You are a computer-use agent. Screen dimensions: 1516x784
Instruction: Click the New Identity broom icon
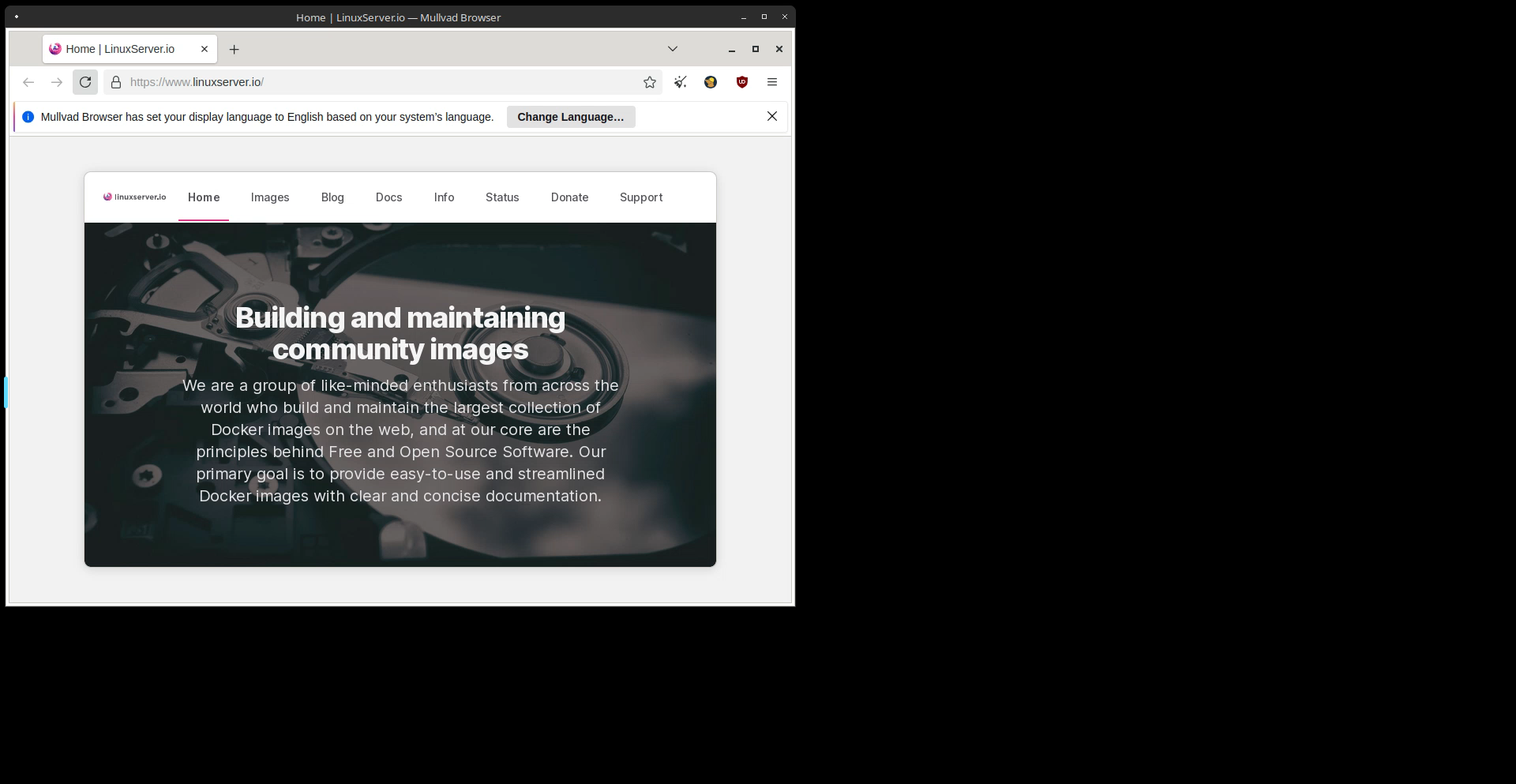680,82
